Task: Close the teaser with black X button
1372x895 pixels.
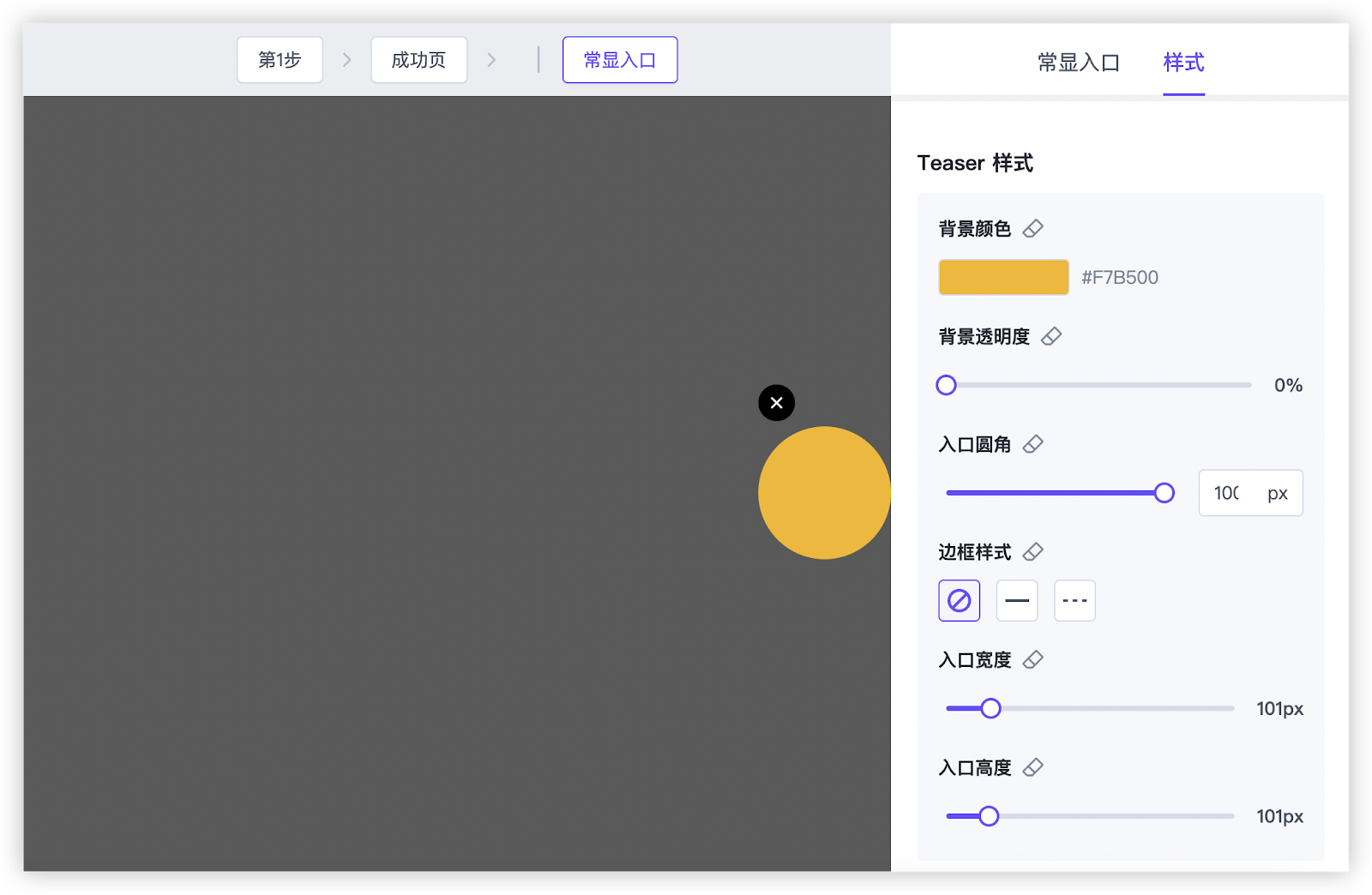Action: tap(777, 403)
